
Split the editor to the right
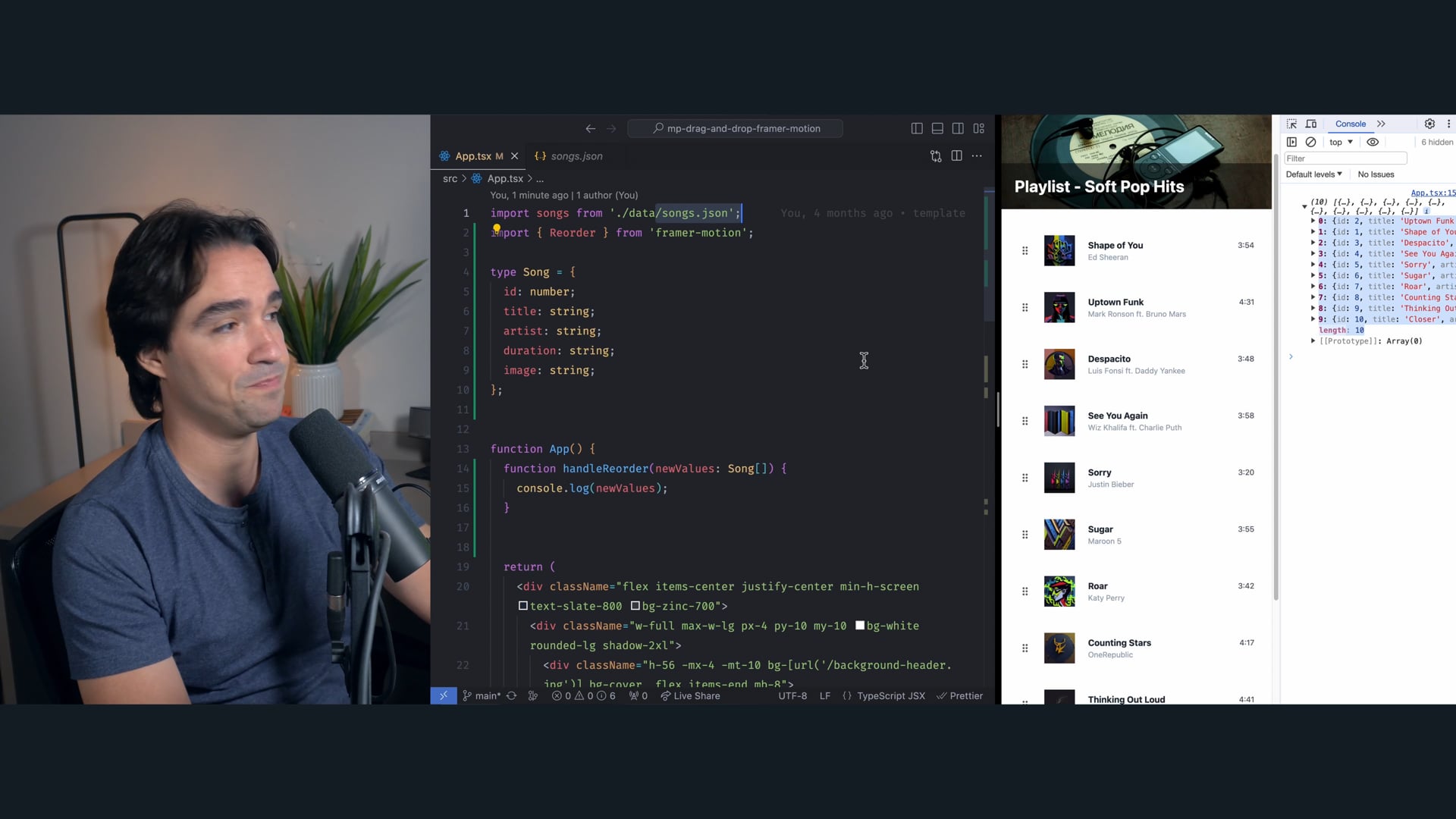point(957,156)
